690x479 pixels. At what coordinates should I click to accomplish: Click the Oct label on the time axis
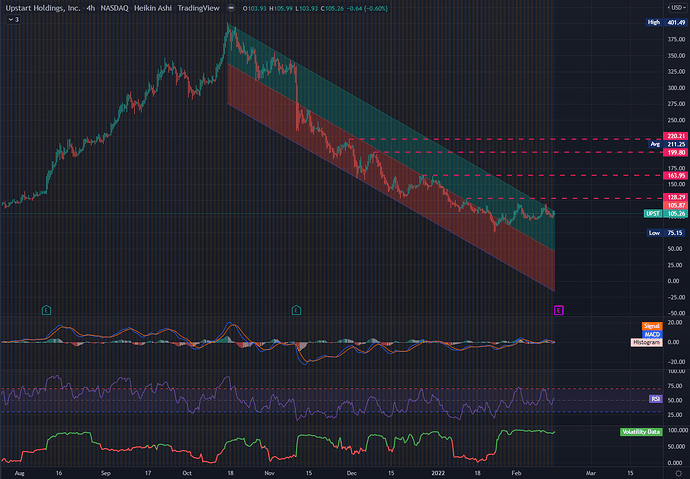pos(187,473)
